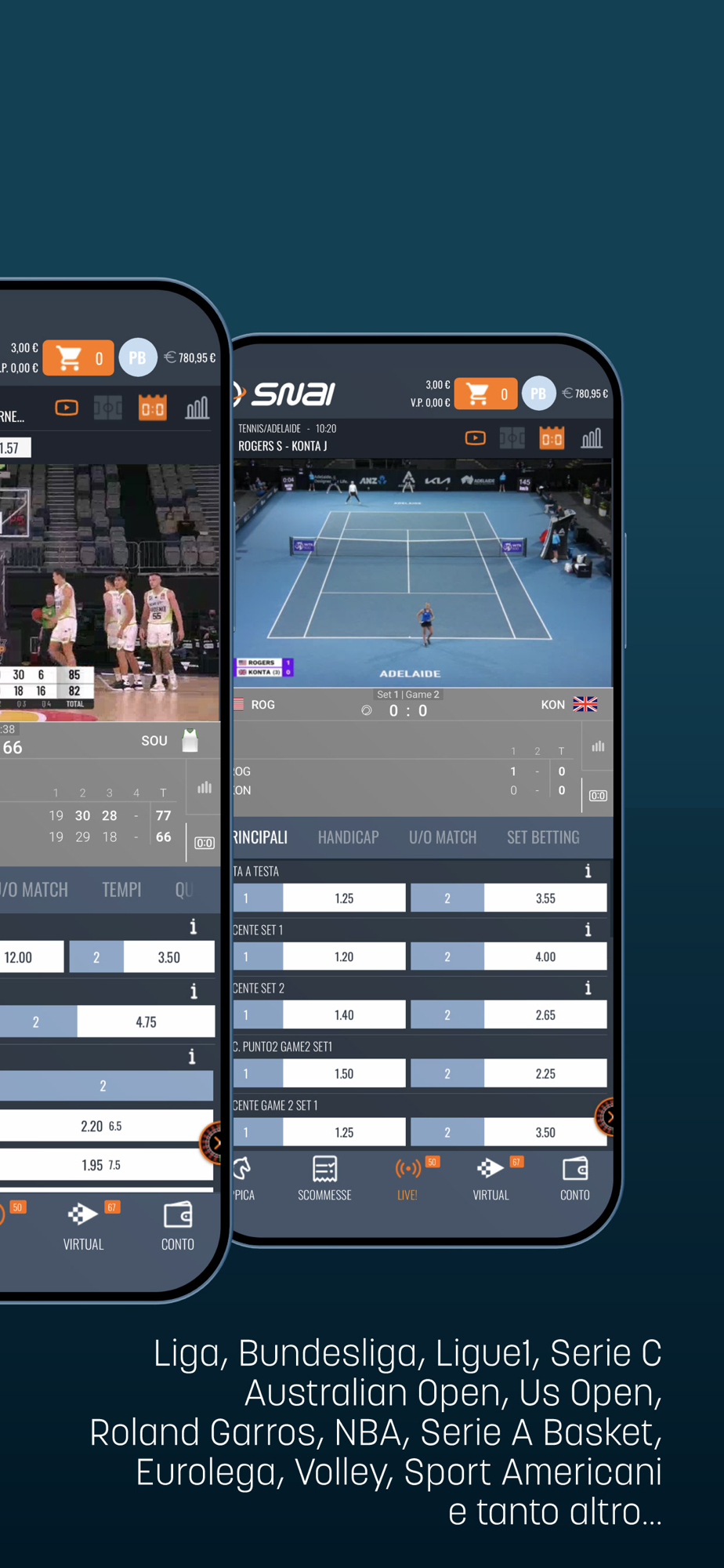
Task: Show small score icon beside tennis set table
Action: tap(598, 796)
